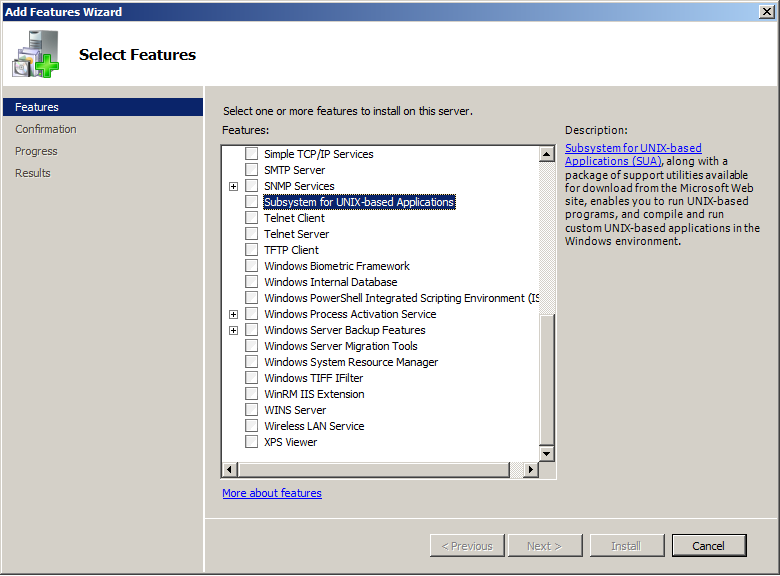Open the More about features link

point(272,493)
